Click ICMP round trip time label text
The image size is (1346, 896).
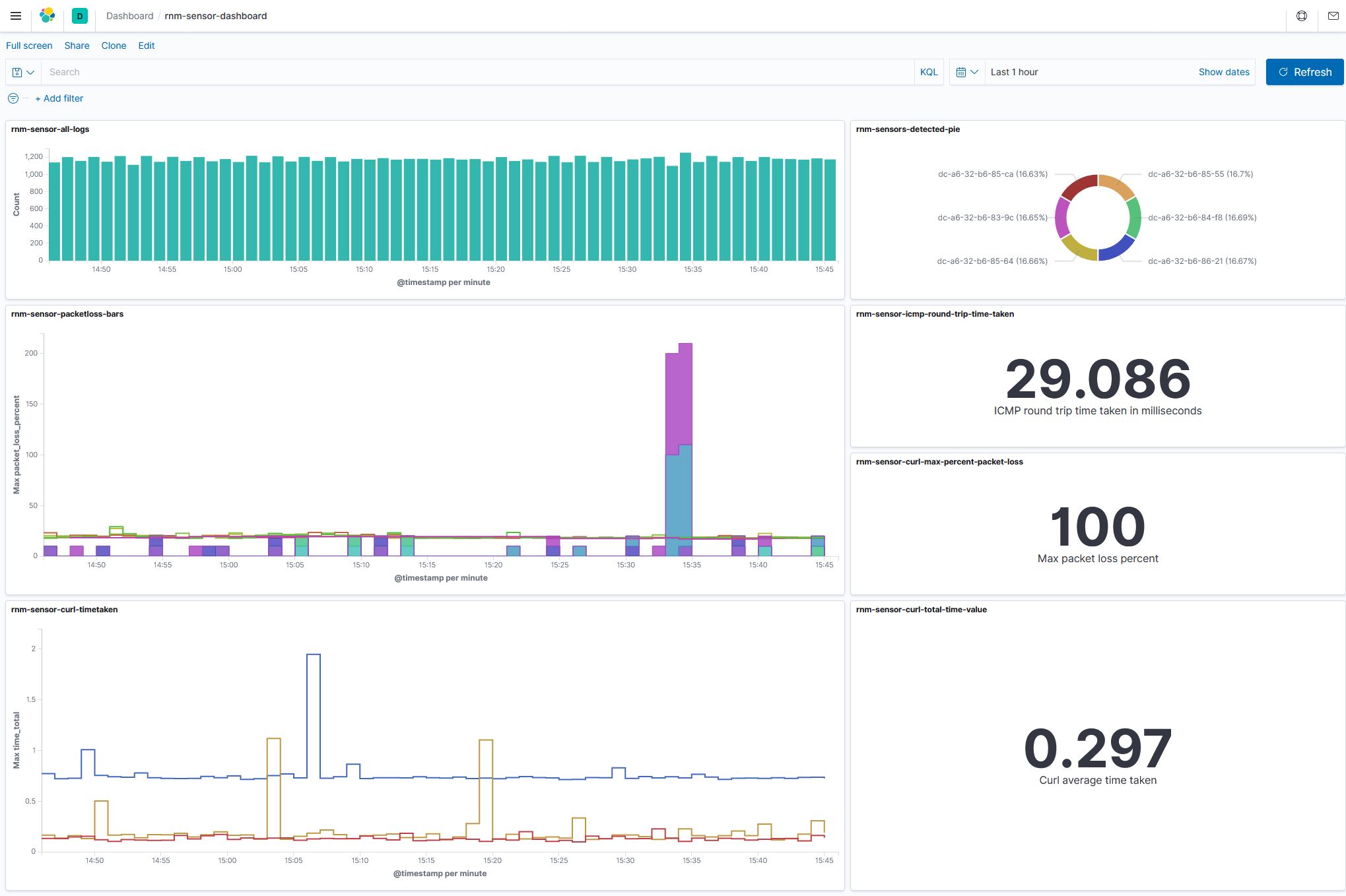[x=1098, y=410]
